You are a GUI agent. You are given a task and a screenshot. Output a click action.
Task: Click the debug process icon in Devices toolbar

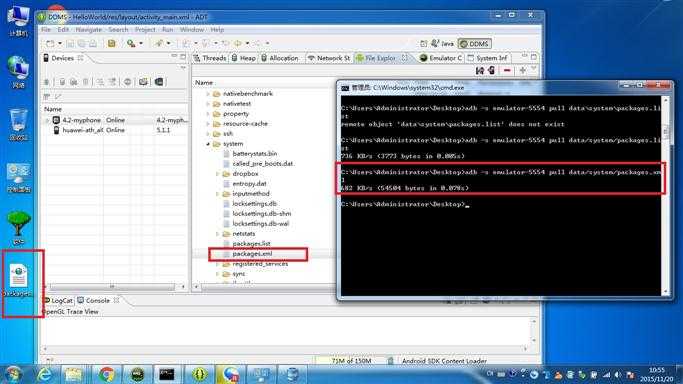point(47,82)
